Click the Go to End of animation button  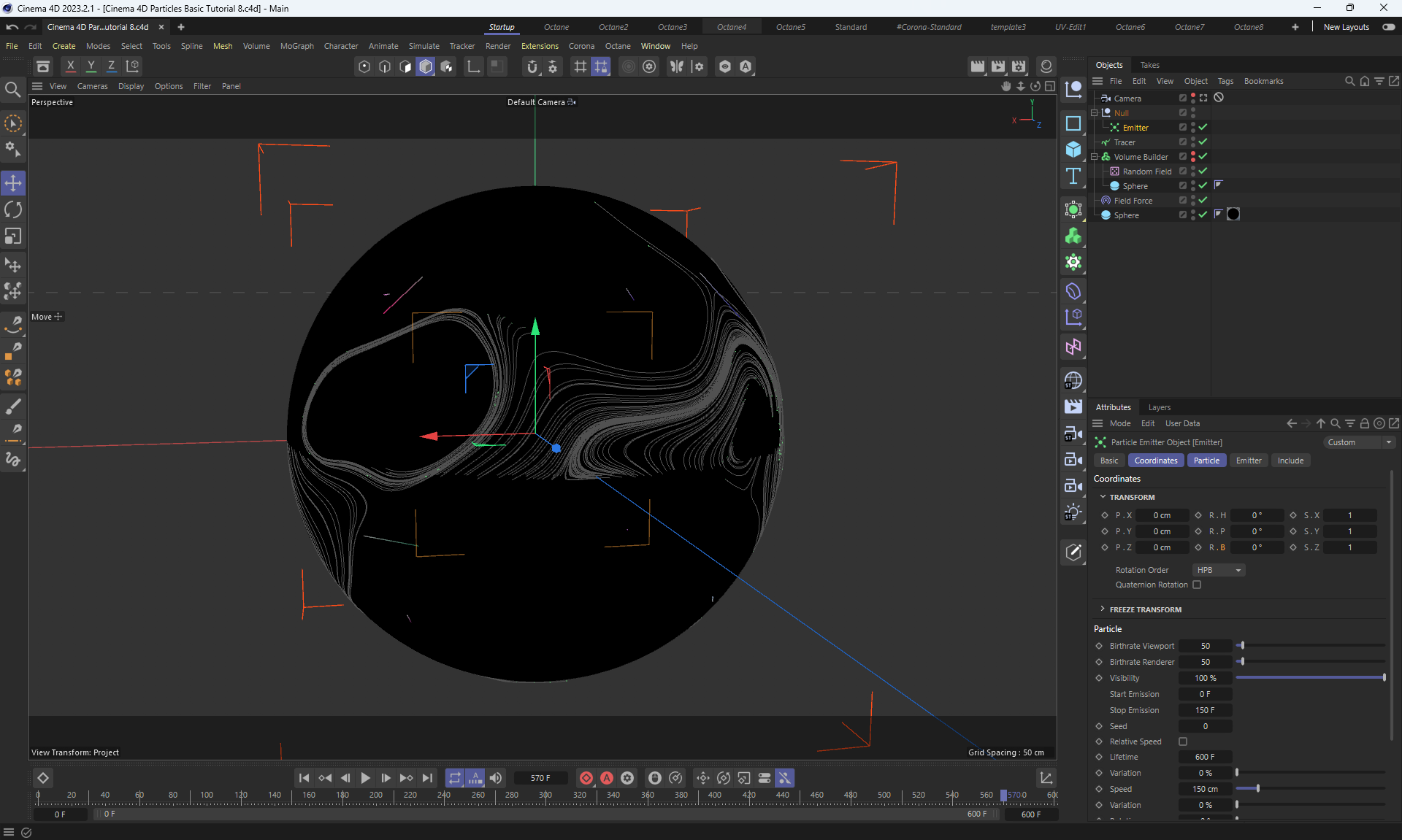point(427,778)
